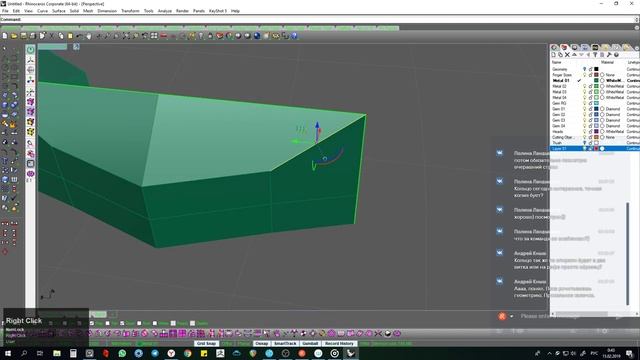The image size is (640, 360).
Task: Click the layer Filter funnel icon
Action: pyautogui.click(x=595, y=55)
